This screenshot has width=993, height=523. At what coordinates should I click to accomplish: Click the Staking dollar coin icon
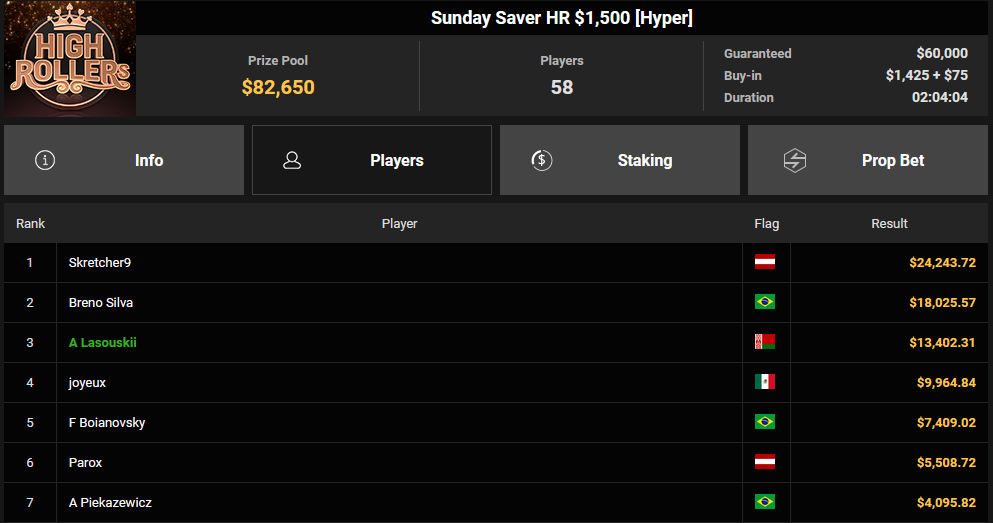click(541, 160)
